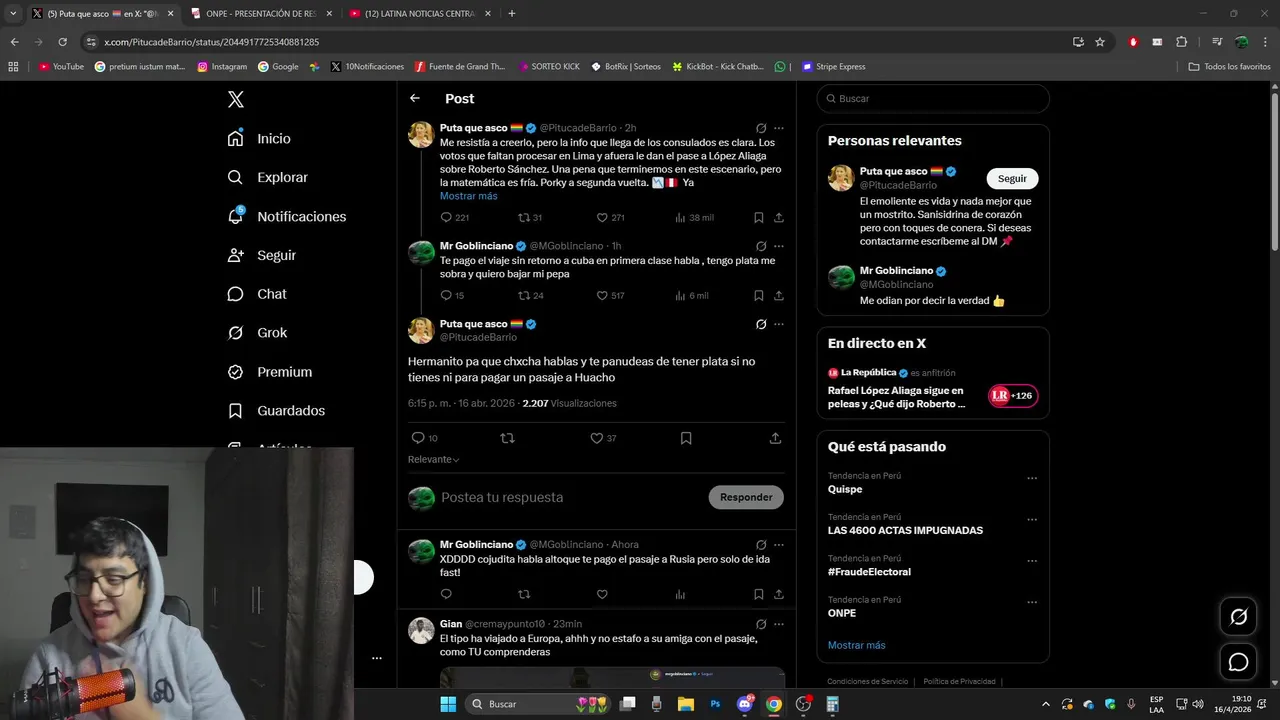
Task: Open floating chat messages button
Action: [1238, 662]
